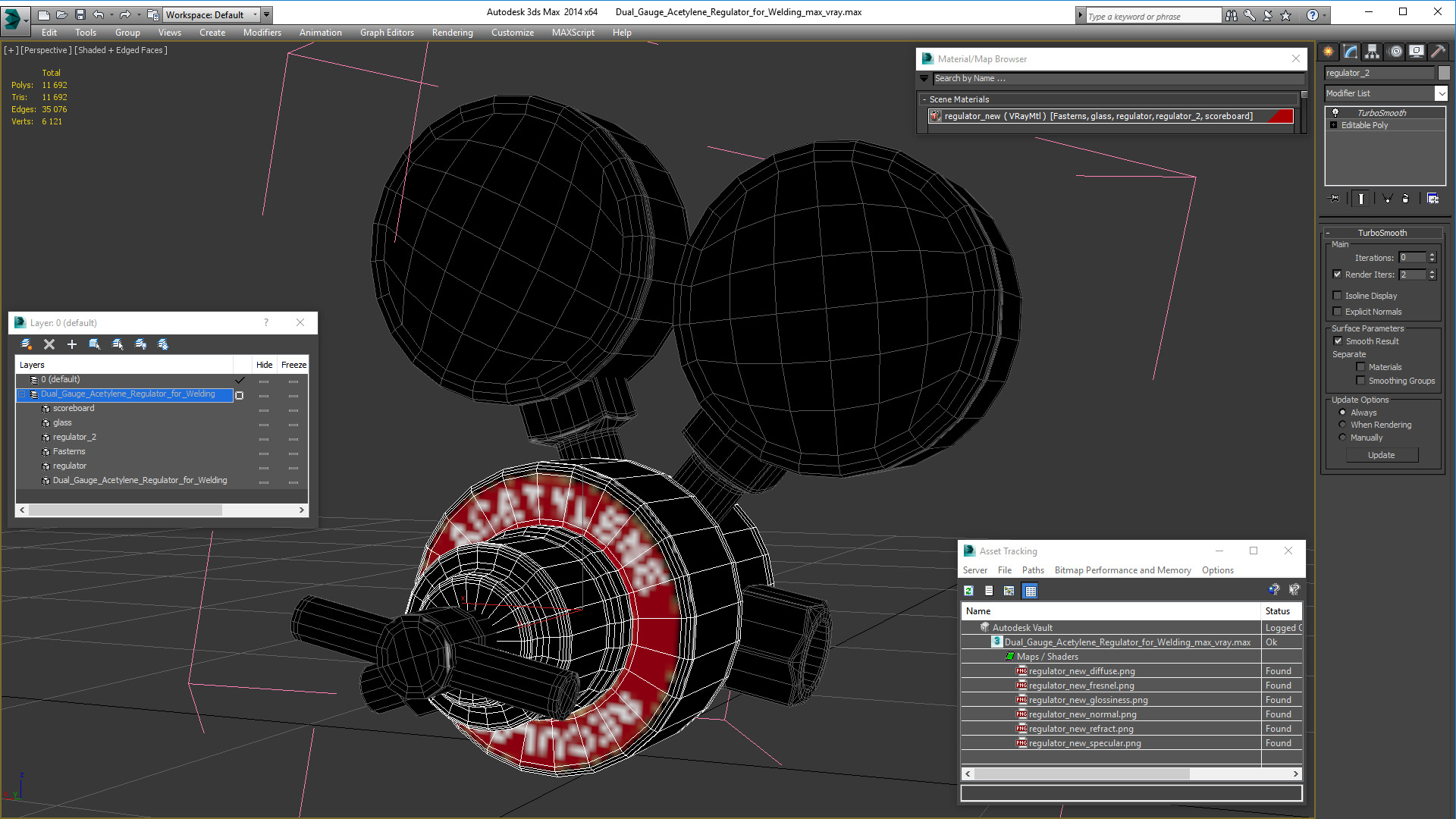Click the object color swatch beside regulator_2
The image size is (1456, 819).
(1444, 73)
